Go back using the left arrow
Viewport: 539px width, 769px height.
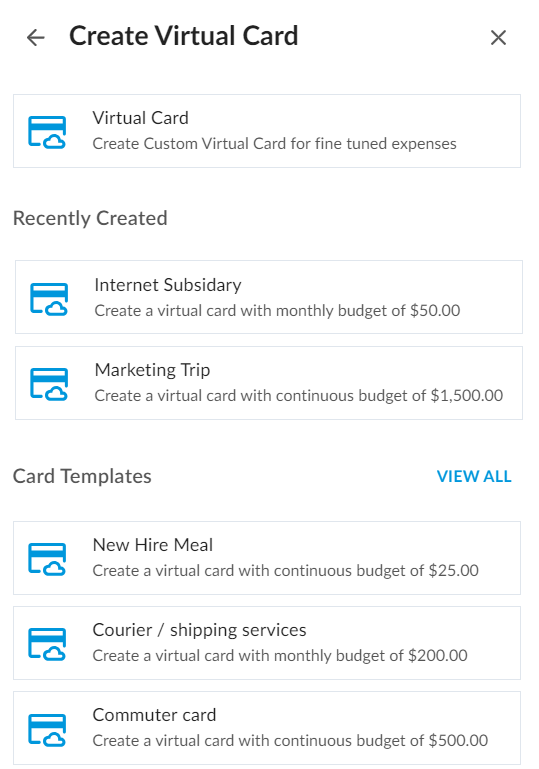tap(35, 37)
